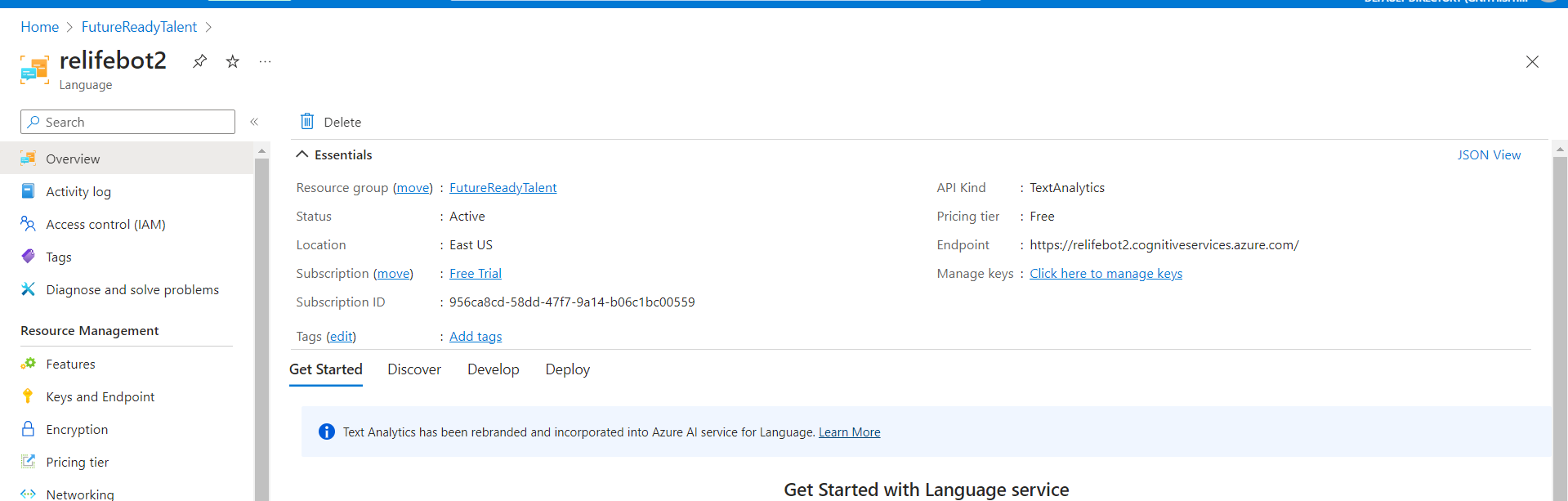
Task: Collapse the sidebar menu chevrons
Action: (x=254, y=122)
